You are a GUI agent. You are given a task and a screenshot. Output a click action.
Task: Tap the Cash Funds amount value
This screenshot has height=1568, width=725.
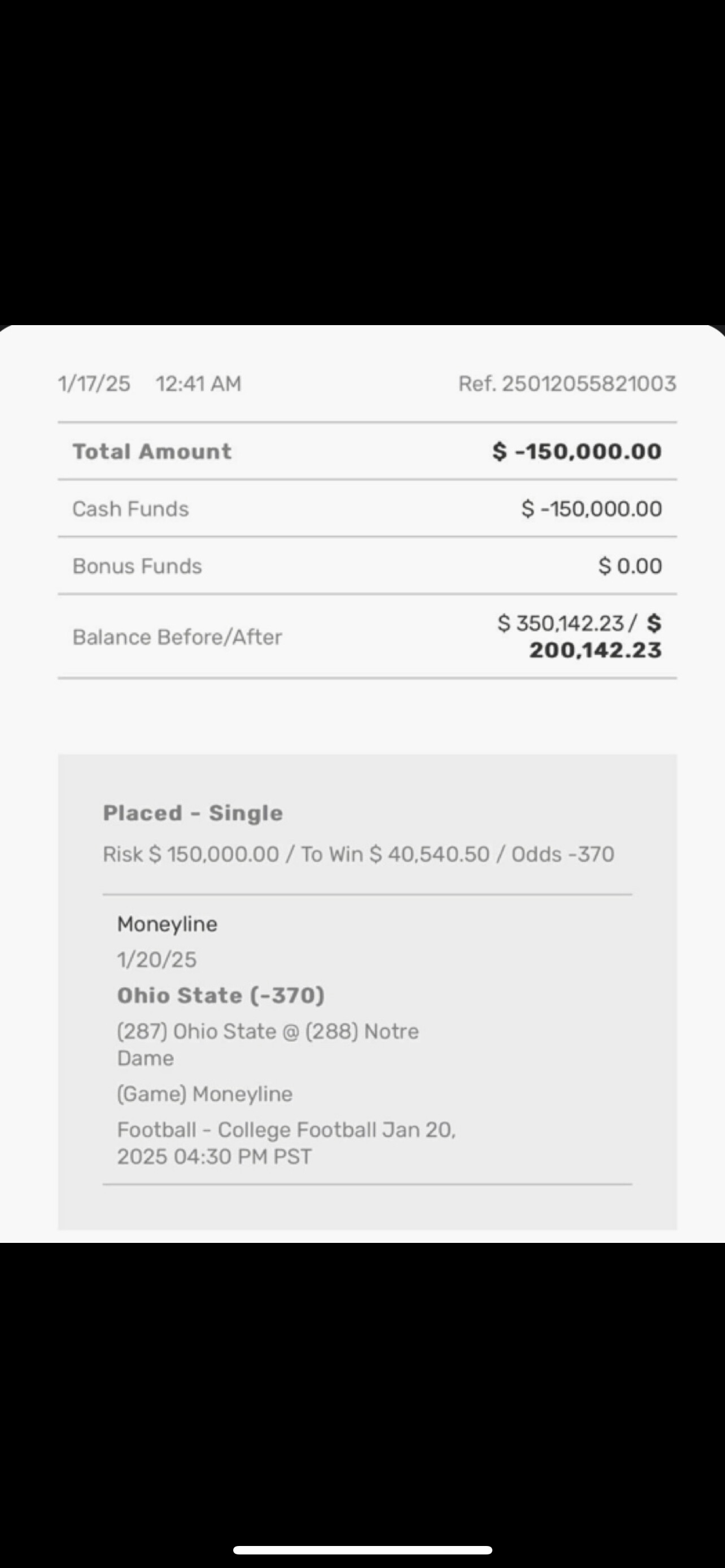[591, 509]
